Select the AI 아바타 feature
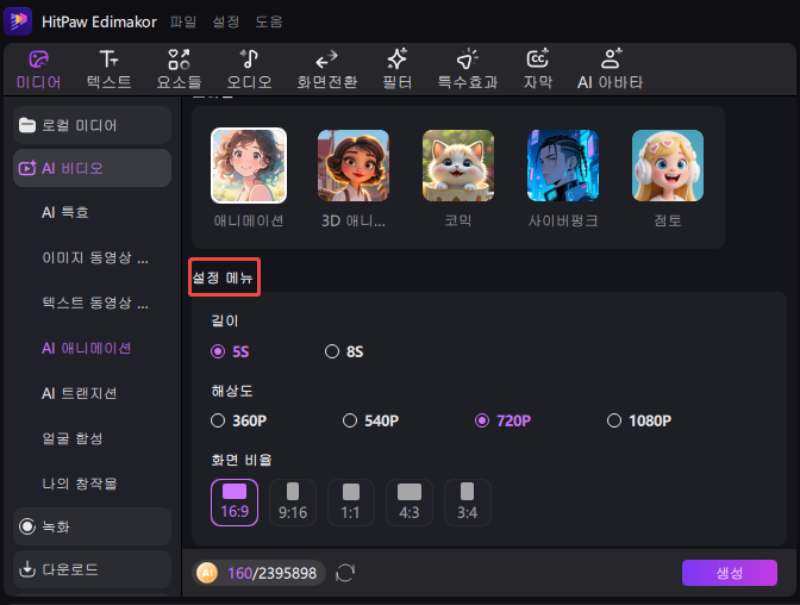 pyautogui.click(x=609, y=68)
